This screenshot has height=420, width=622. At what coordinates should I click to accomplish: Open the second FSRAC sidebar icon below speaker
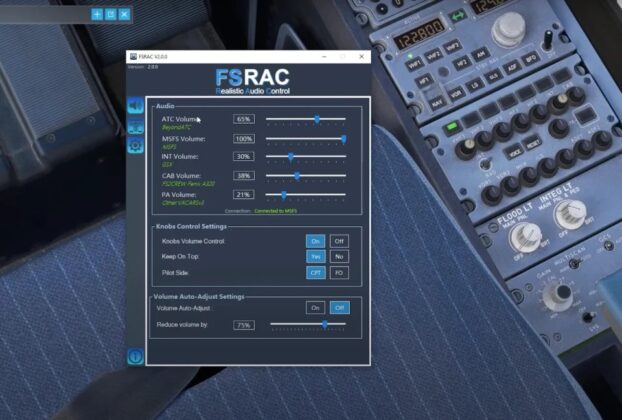(135, 126)
